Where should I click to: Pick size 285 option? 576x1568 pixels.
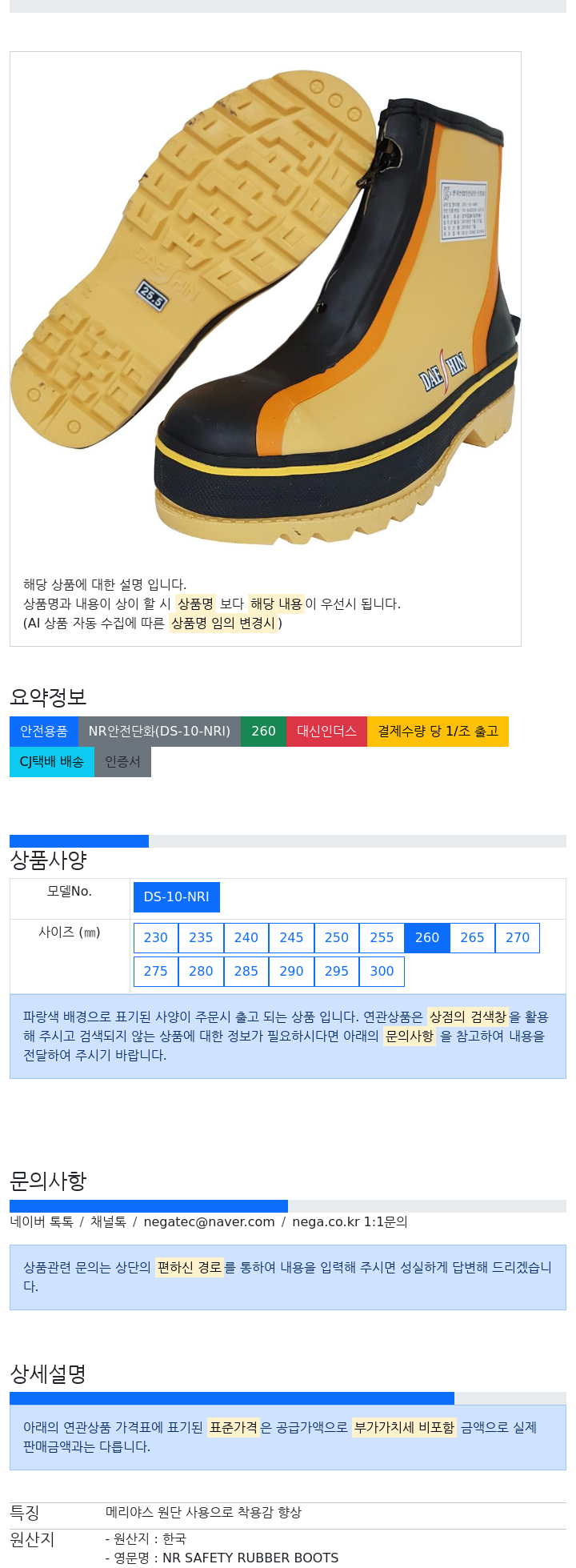coord(246,972)
